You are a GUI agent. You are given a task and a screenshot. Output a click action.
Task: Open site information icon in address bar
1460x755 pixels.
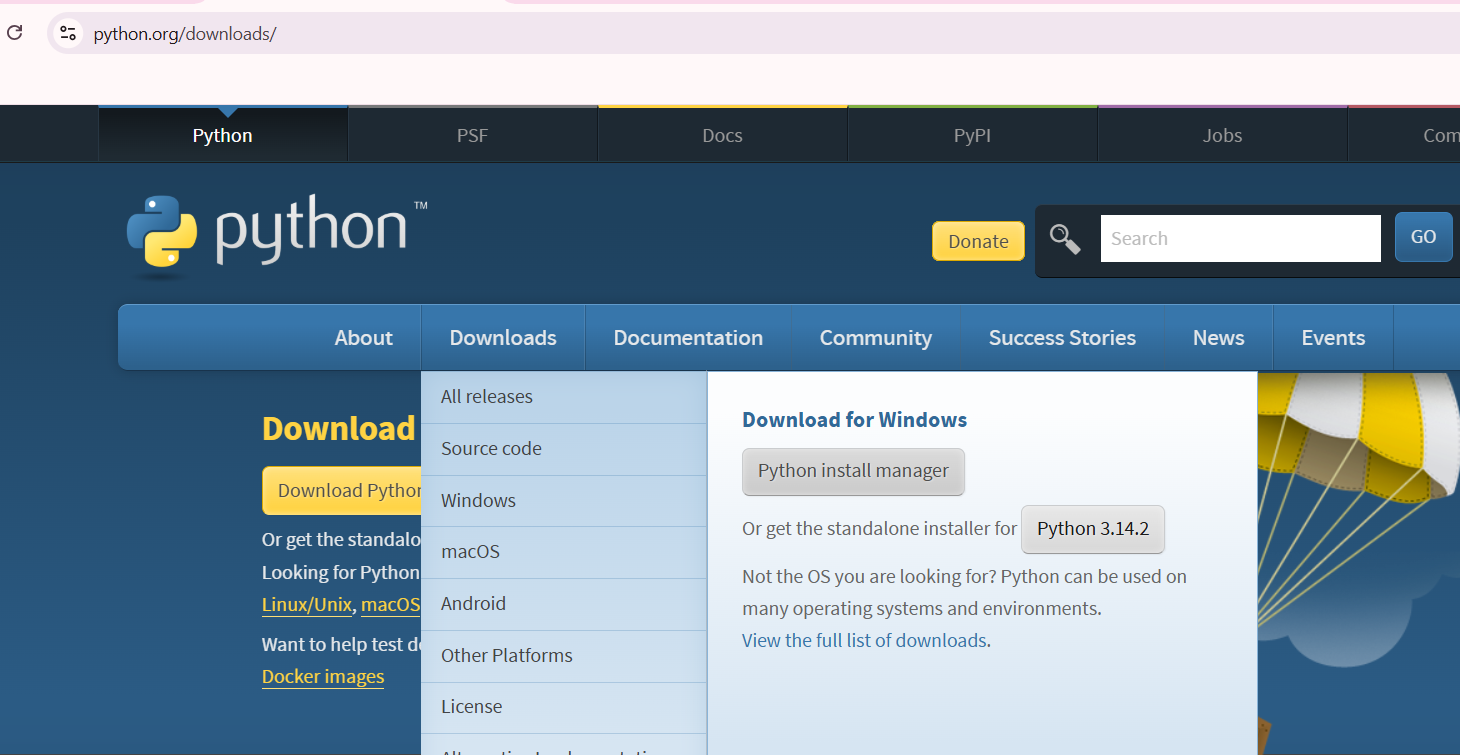point(68,33)
